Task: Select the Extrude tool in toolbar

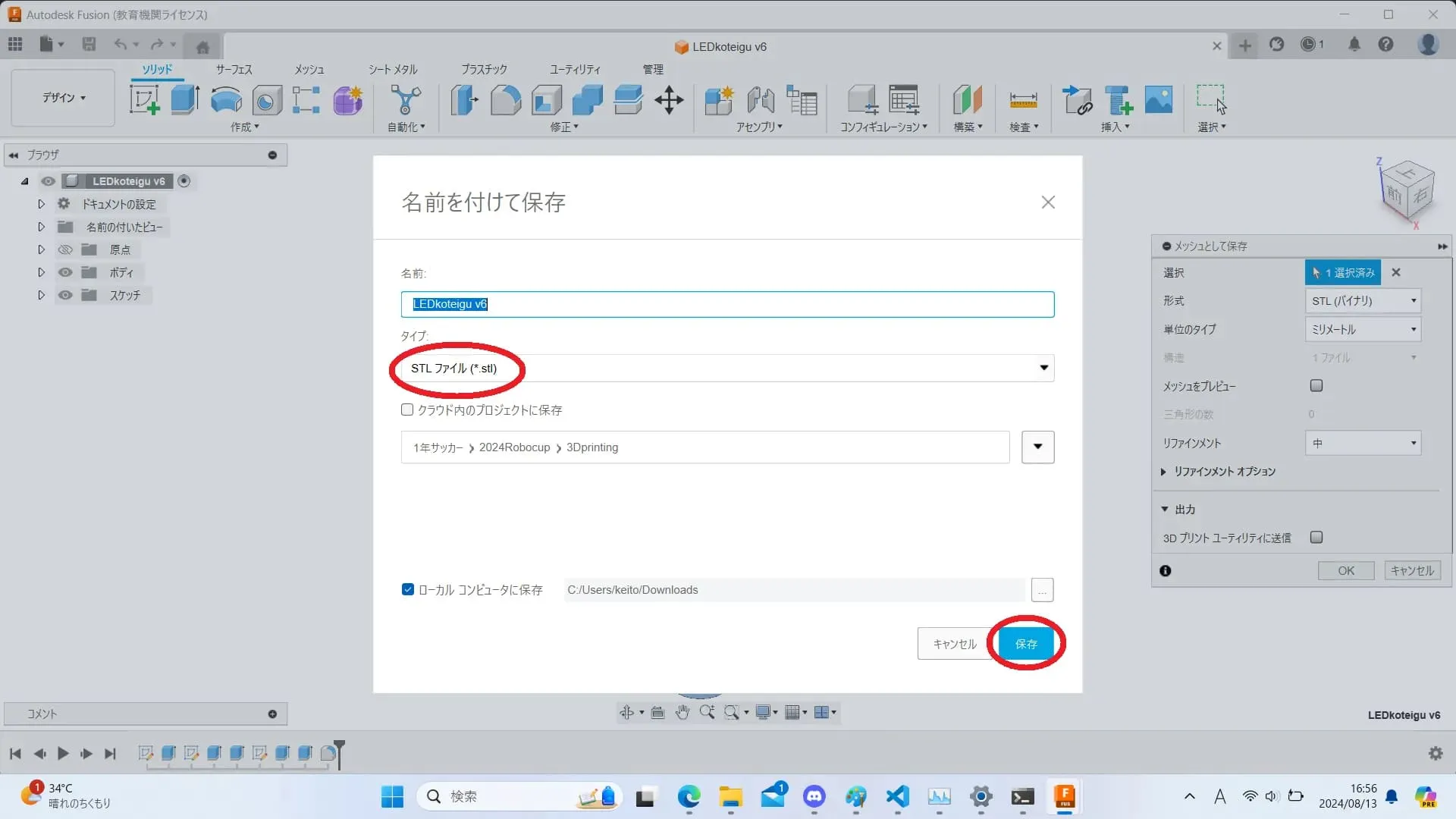Action: (x=185, y=99)
